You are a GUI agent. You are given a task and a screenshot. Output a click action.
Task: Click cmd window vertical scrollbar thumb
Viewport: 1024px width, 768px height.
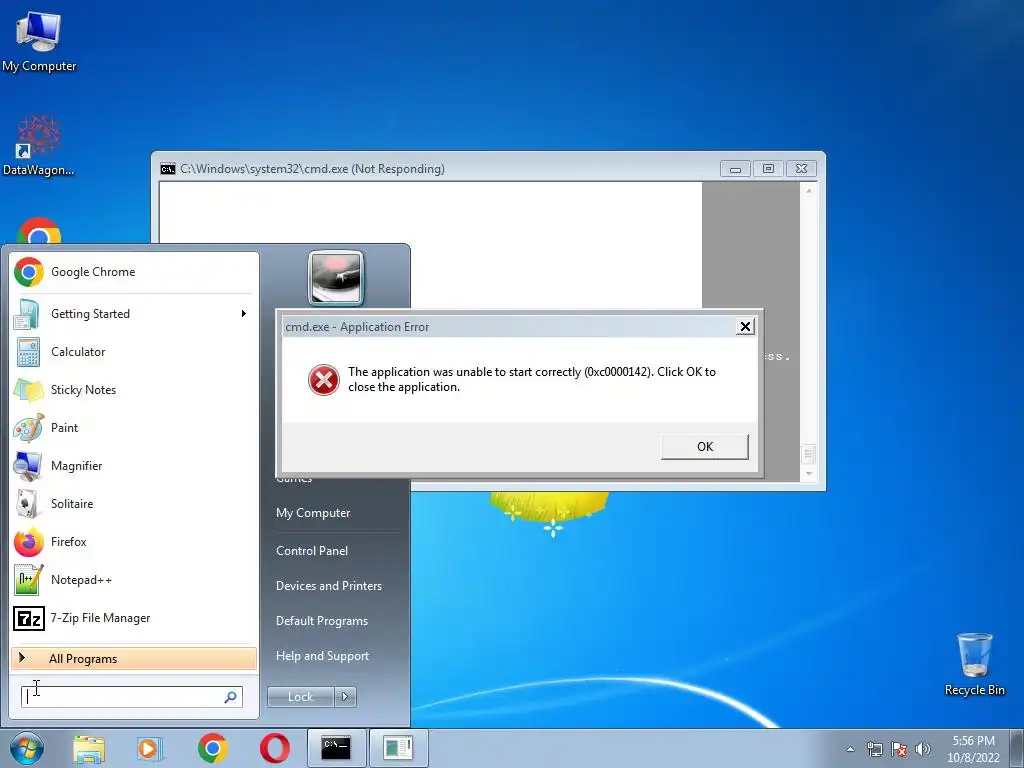pos(808,454)
